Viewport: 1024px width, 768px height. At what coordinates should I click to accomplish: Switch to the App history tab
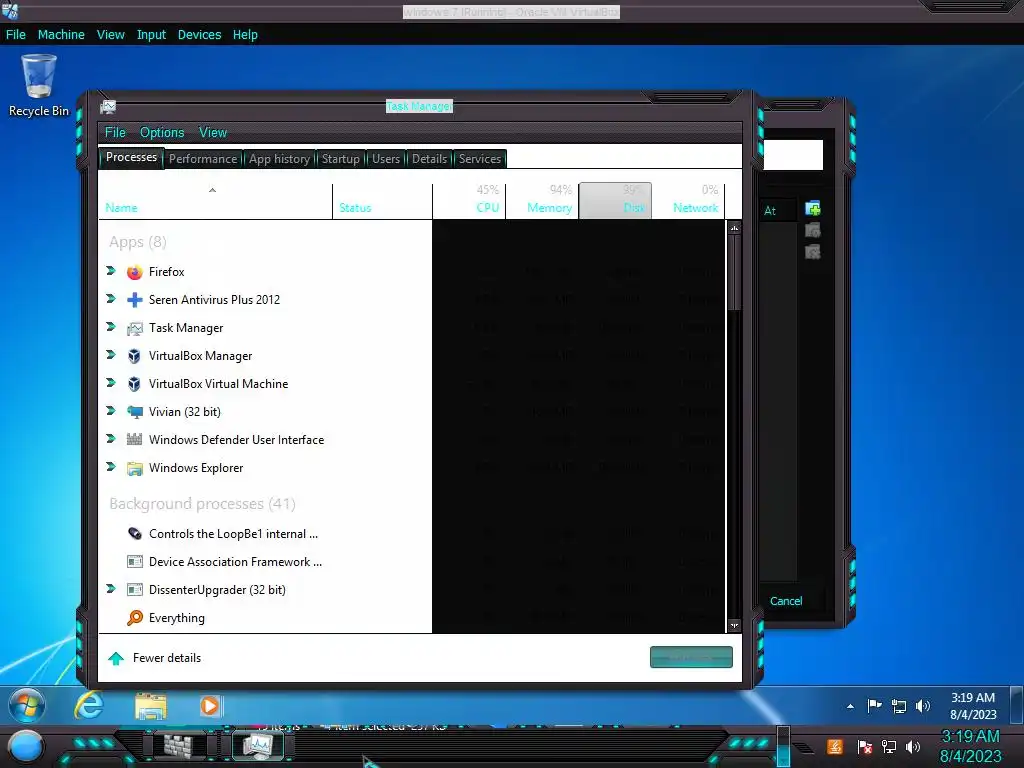pyautogui.click(x=280, y=159)
